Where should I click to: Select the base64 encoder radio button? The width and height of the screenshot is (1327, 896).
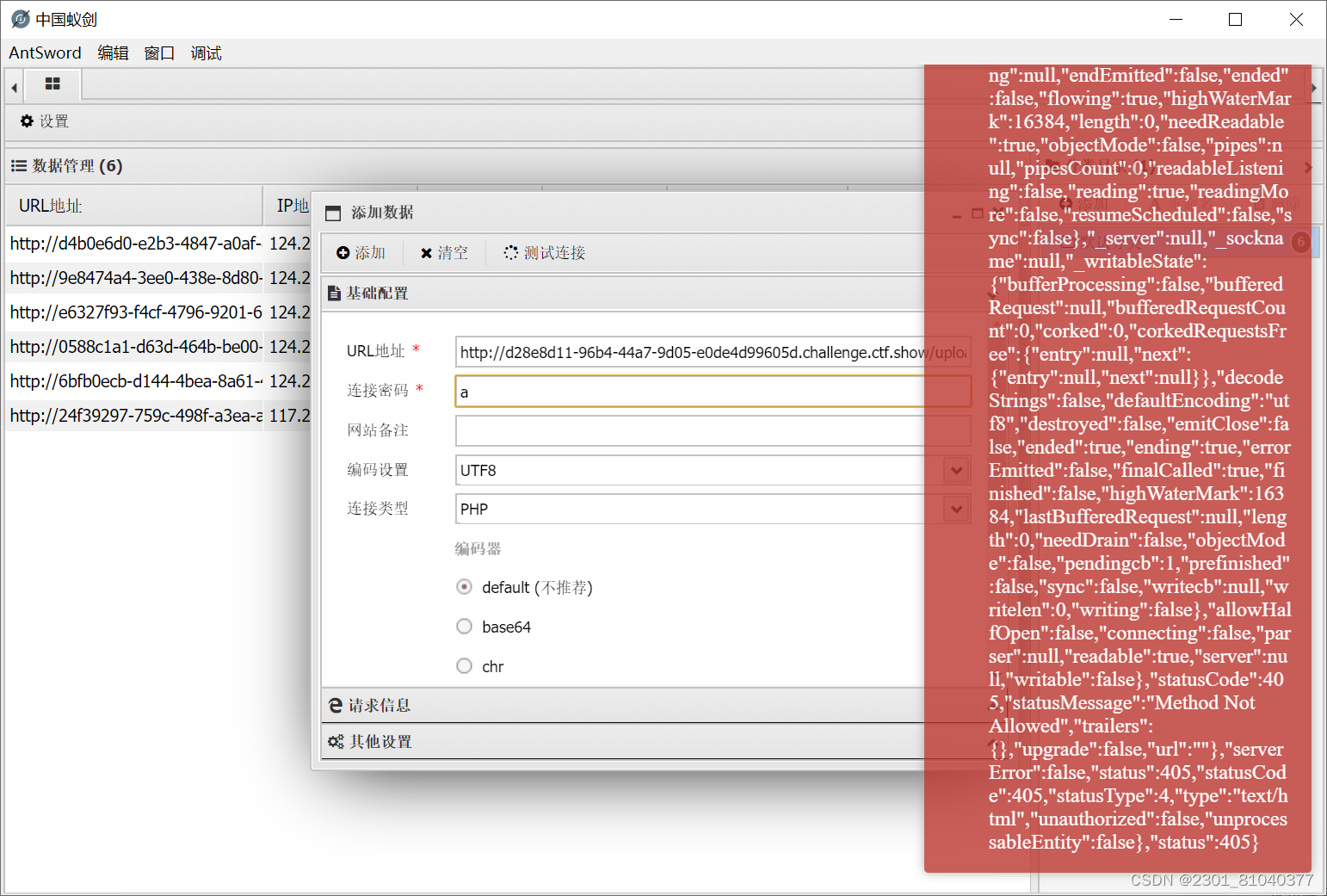click(x=464, y=627)
